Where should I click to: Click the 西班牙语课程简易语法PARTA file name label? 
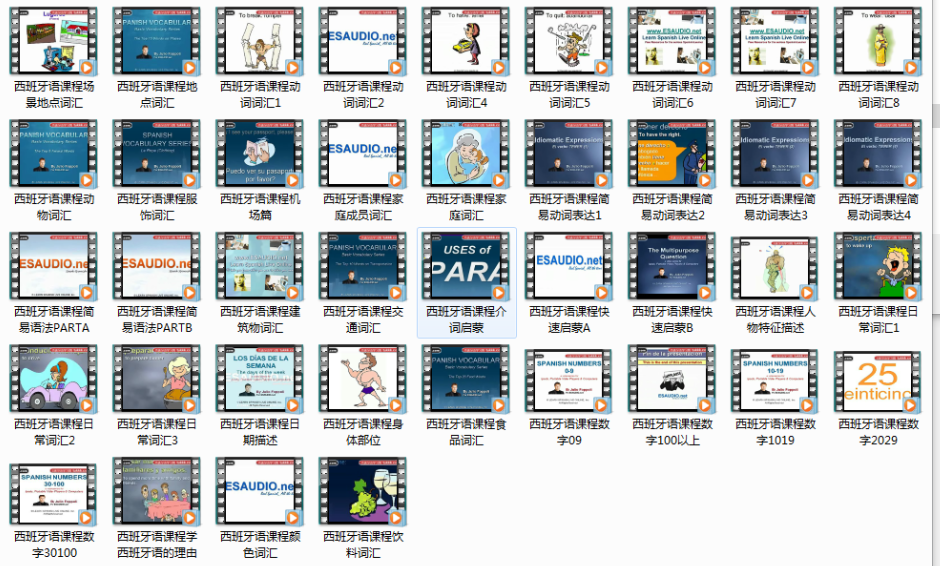click(x=53, y=319)
